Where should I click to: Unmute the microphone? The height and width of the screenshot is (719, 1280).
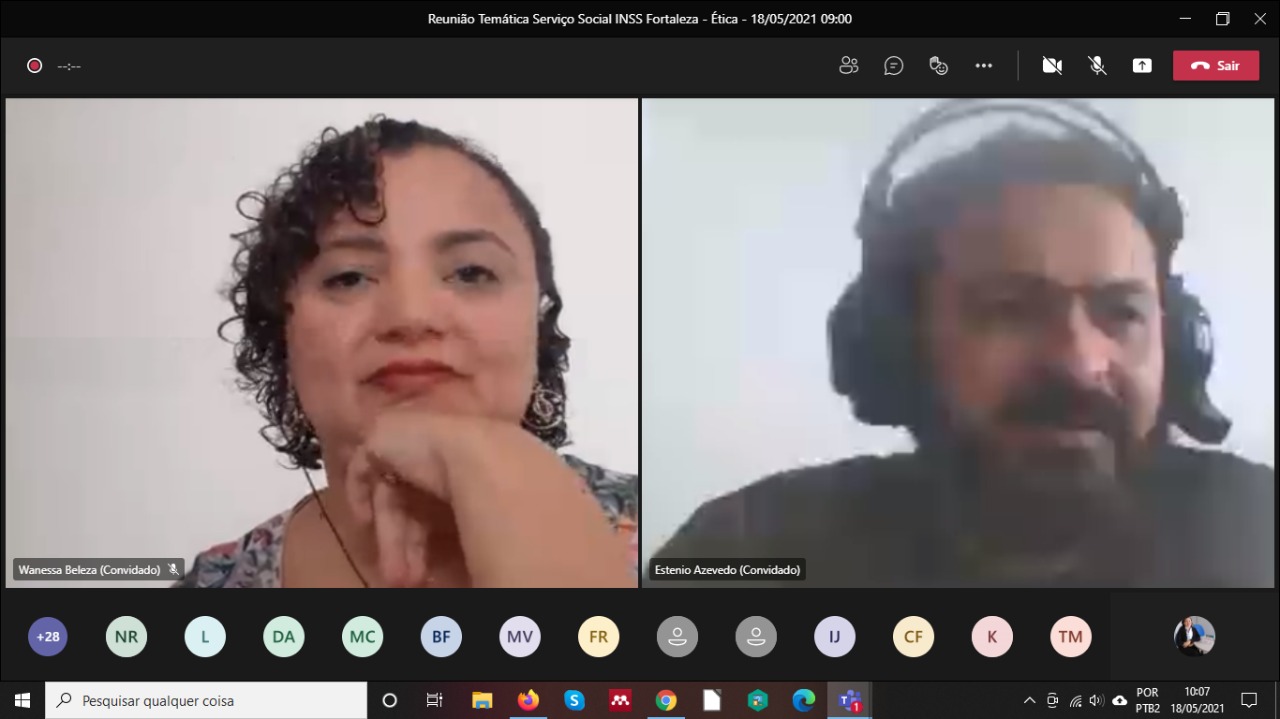[1096, 65]
